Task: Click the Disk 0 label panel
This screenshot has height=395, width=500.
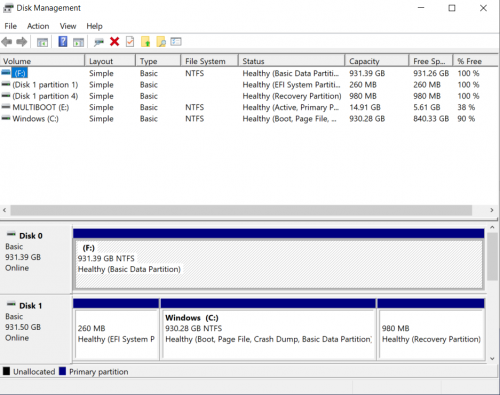Action: click(x=36, y=259)
